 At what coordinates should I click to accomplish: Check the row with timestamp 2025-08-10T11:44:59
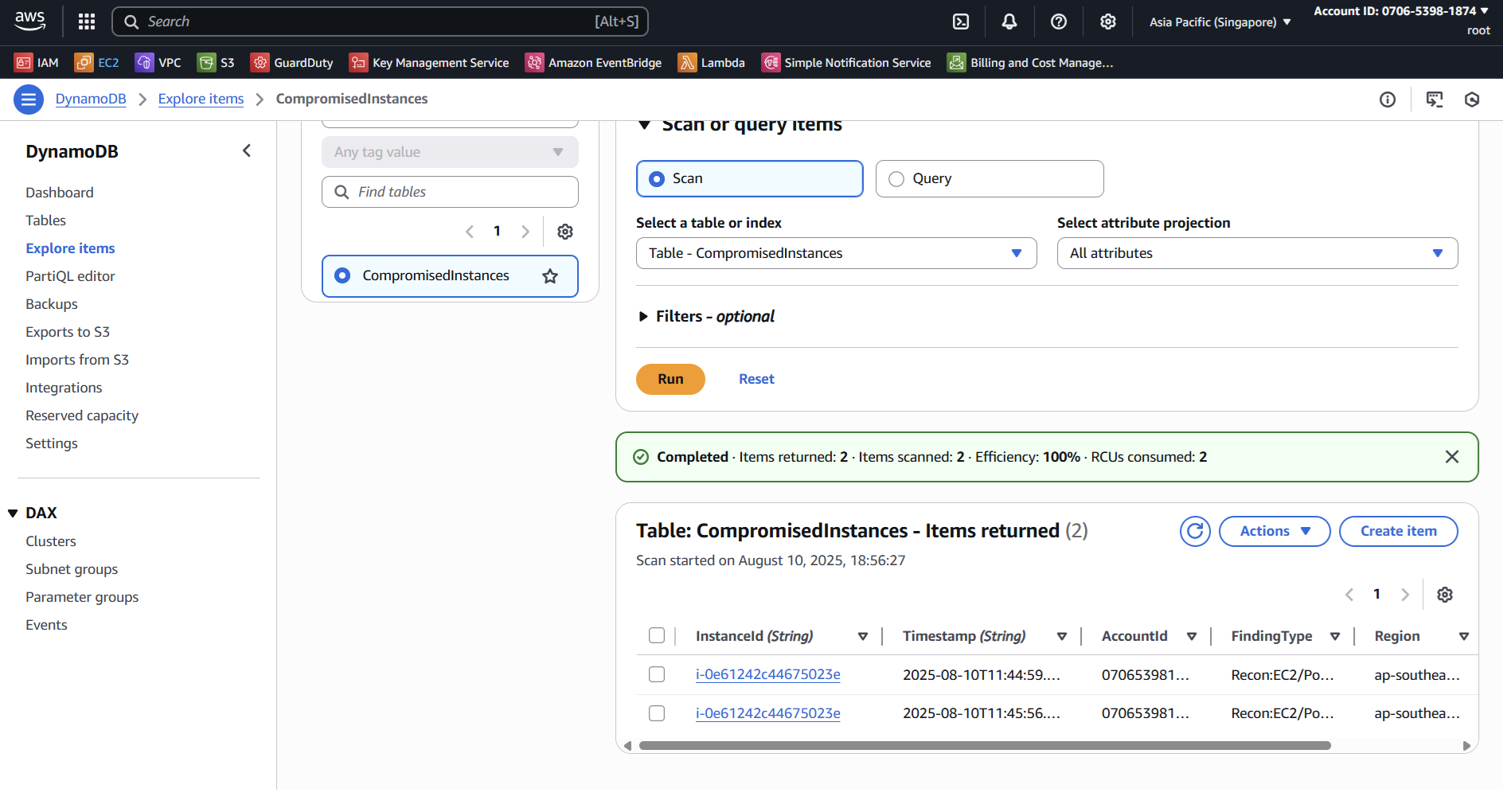point(657,674)
